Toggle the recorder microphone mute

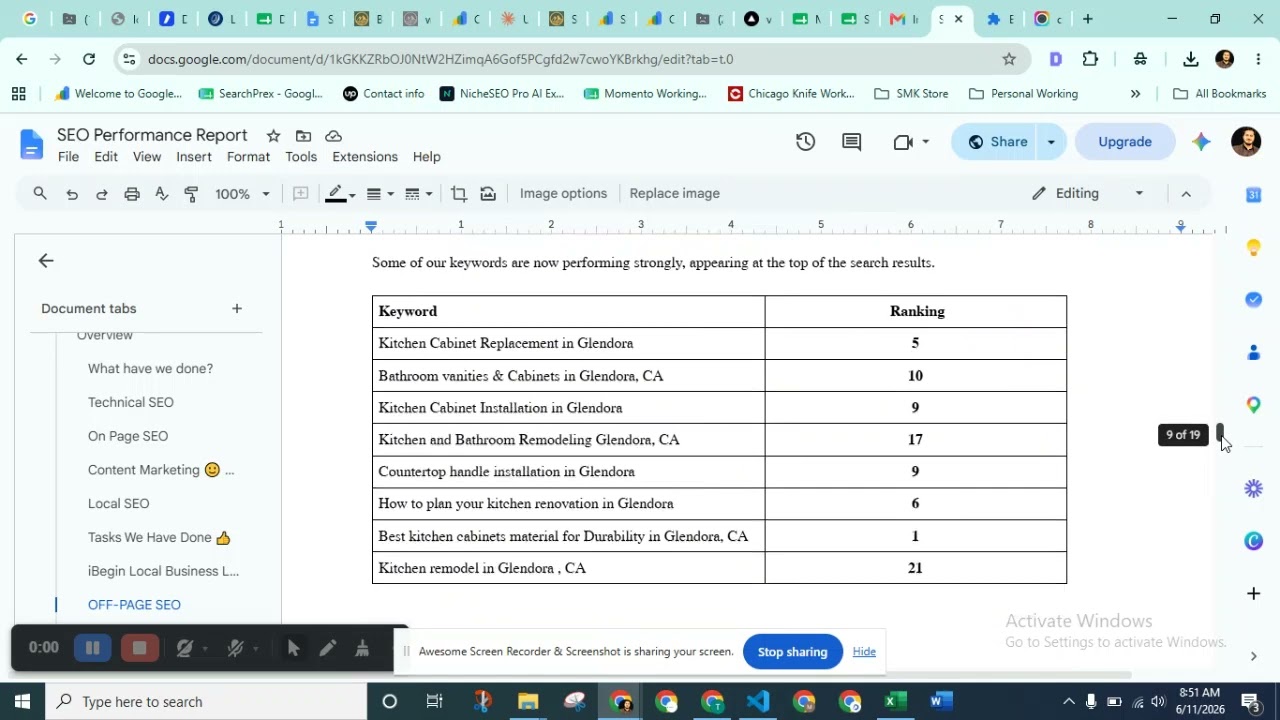pyautogui.click(x=236, y=648)
